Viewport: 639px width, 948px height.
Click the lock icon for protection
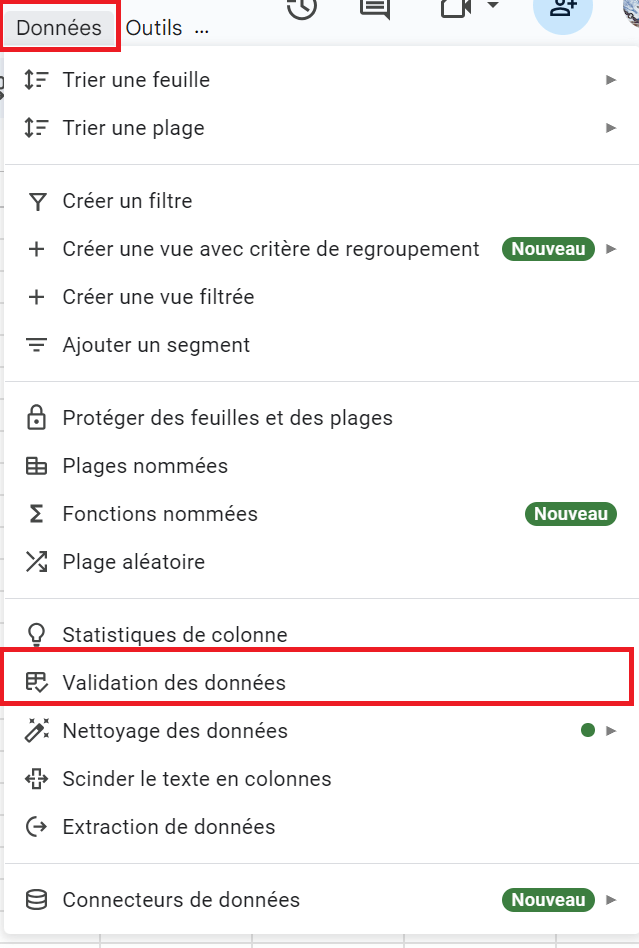36,418
